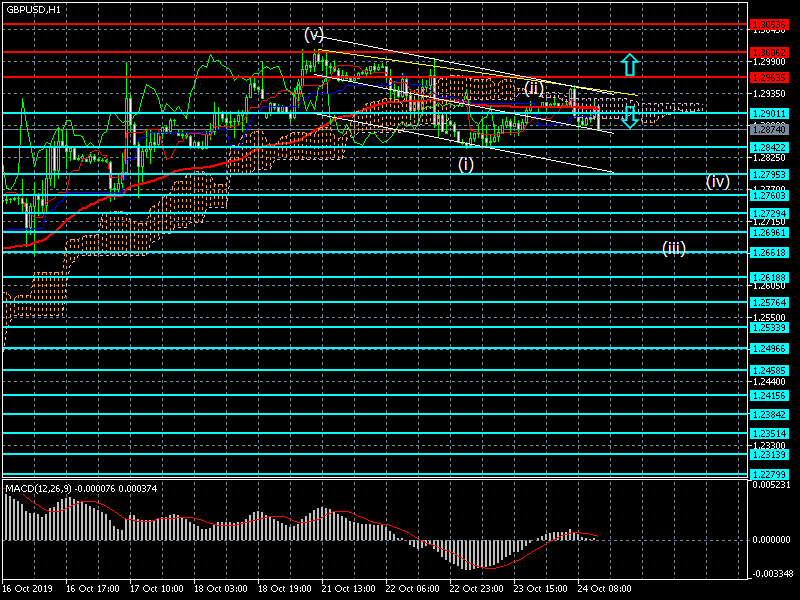Click the 17 Oct 10:00 time label
Viewport: 800px width, 600px height.
[157, 588]
